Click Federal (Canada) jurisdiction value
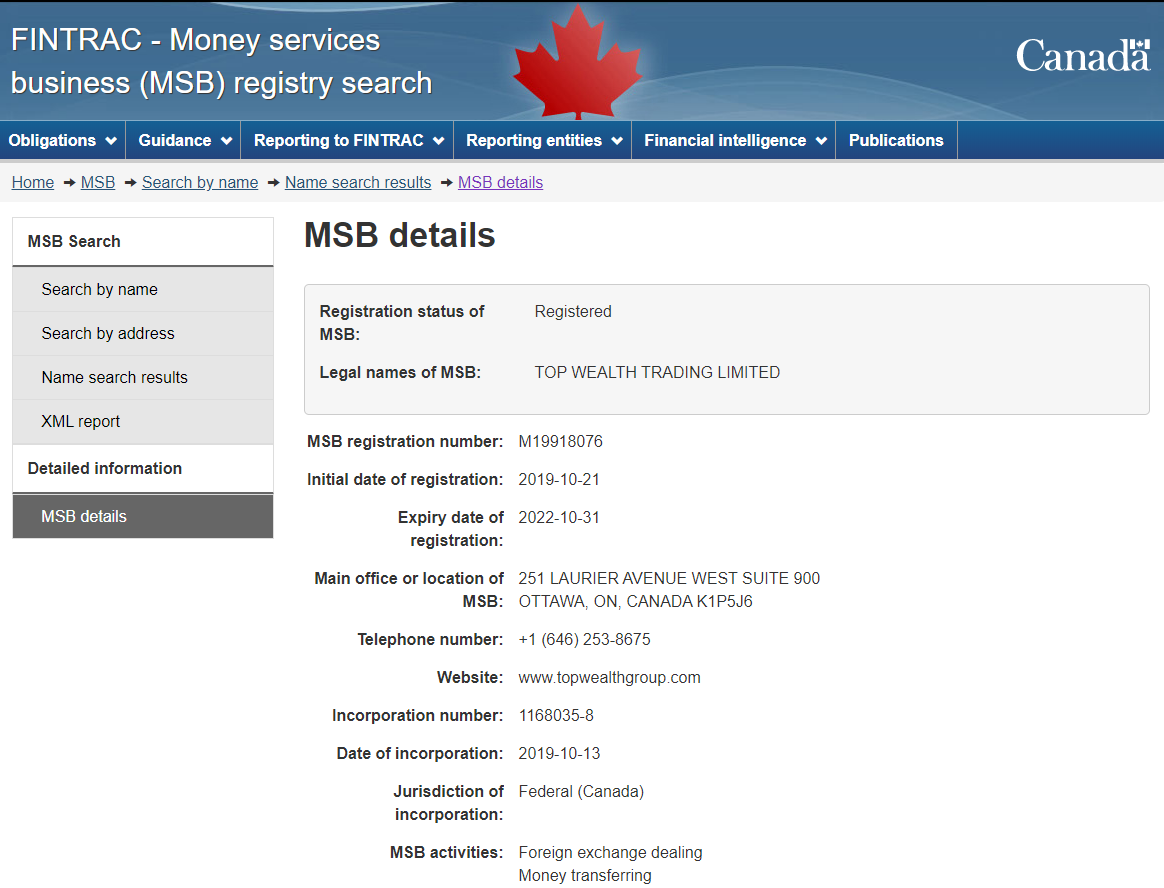This screenshot has height=888, width=1164. click(581, 791)
